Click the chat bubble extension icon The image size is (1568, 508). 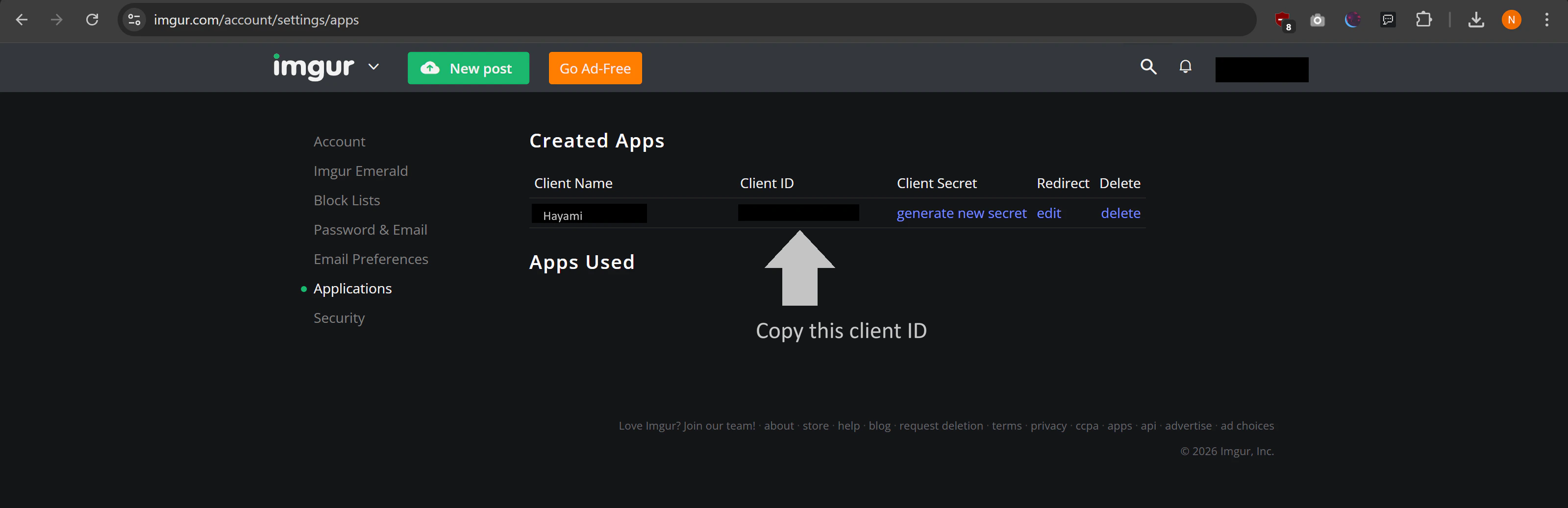pyautogui.click(x=1388, y=20)
